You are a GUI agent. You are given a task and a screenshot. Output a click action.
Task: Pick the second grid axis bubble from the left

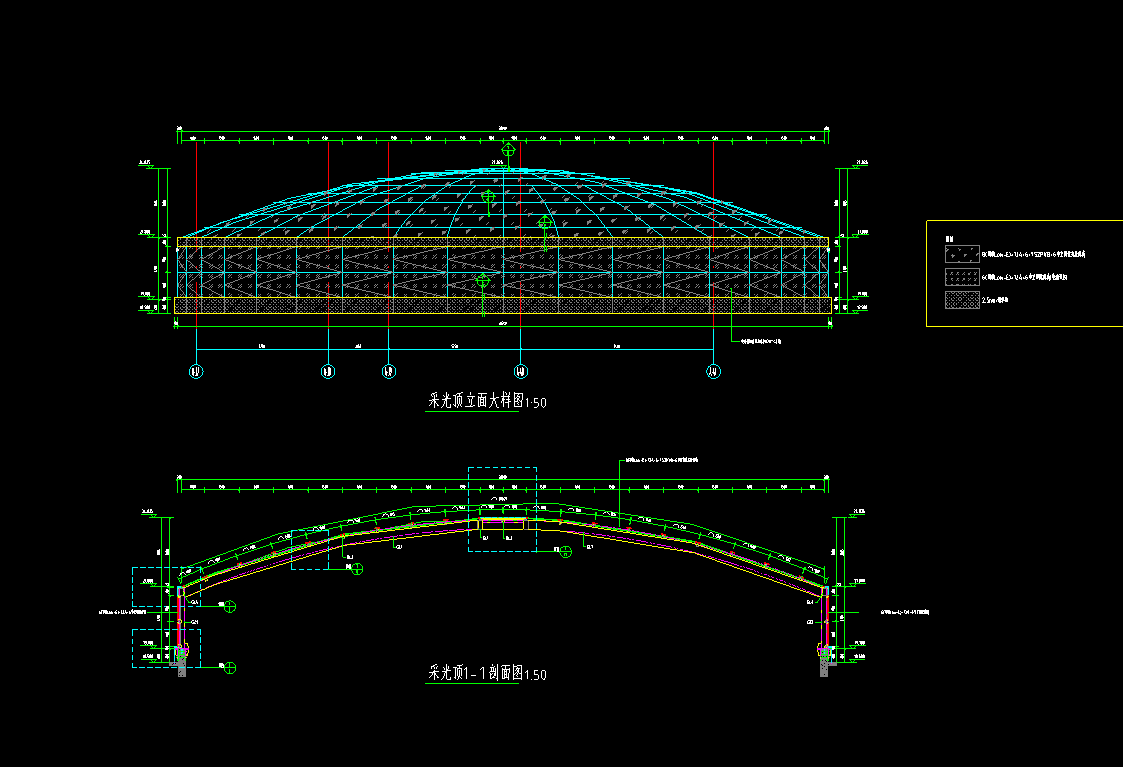(x=327, y=372)
